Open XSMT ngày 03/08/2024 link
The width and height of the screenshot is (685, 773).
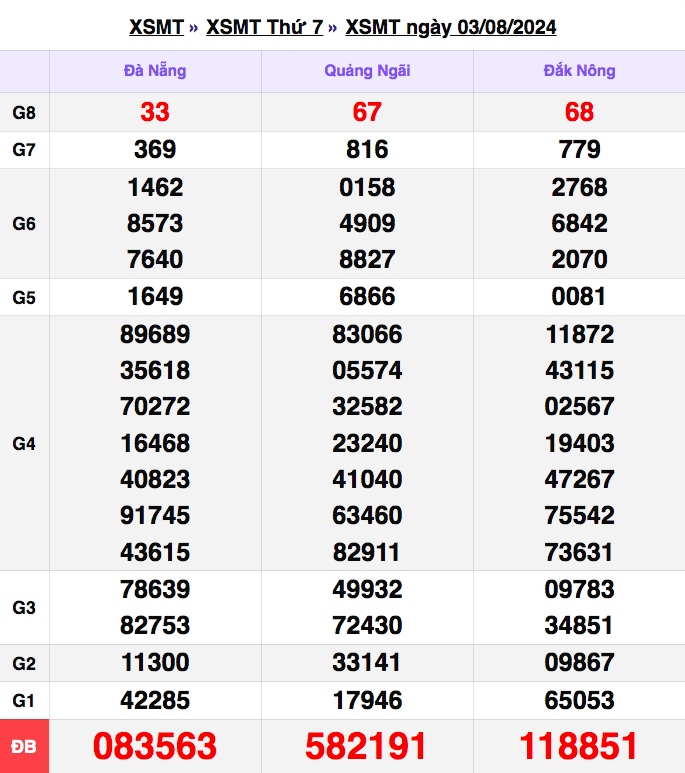click(450, 27)
